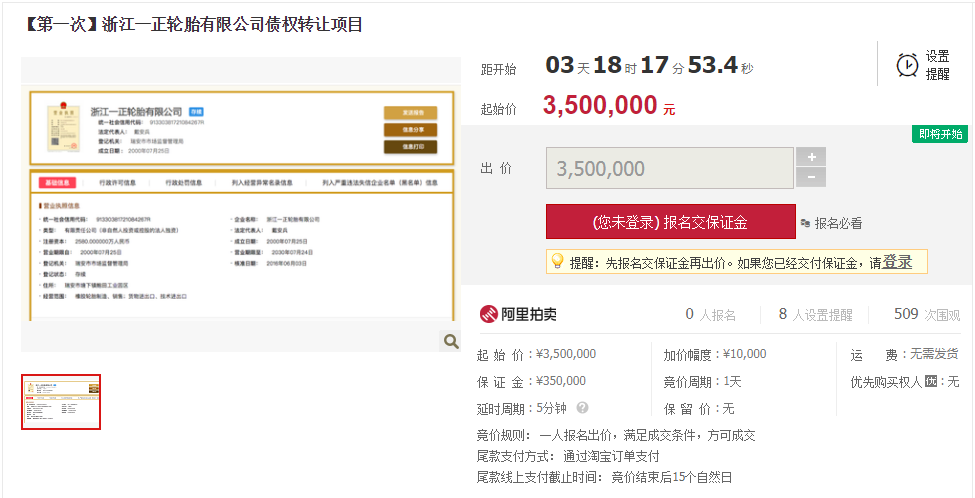Click the 竞价规则 line text
975x498 pixels.
(616, 436)
